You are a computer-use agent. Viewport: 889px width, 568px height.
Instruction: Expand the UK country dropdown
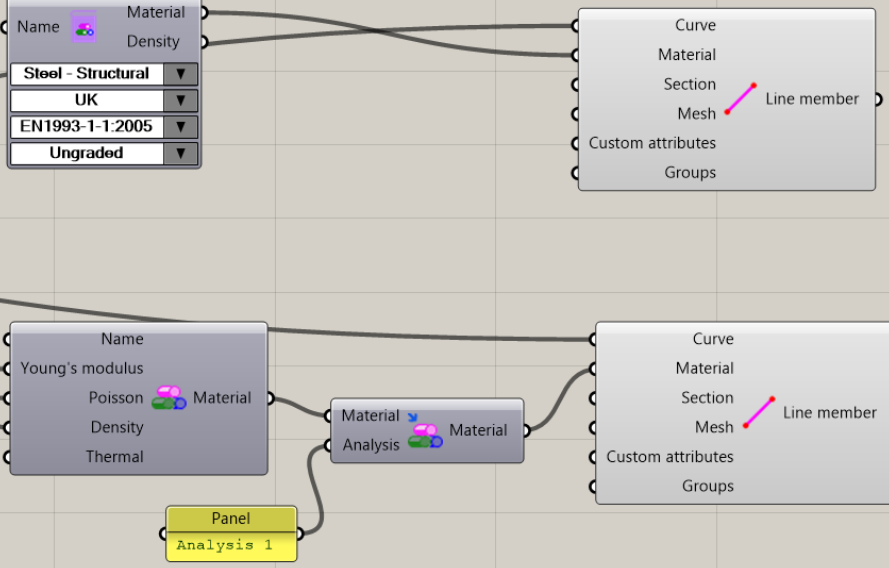180,101
